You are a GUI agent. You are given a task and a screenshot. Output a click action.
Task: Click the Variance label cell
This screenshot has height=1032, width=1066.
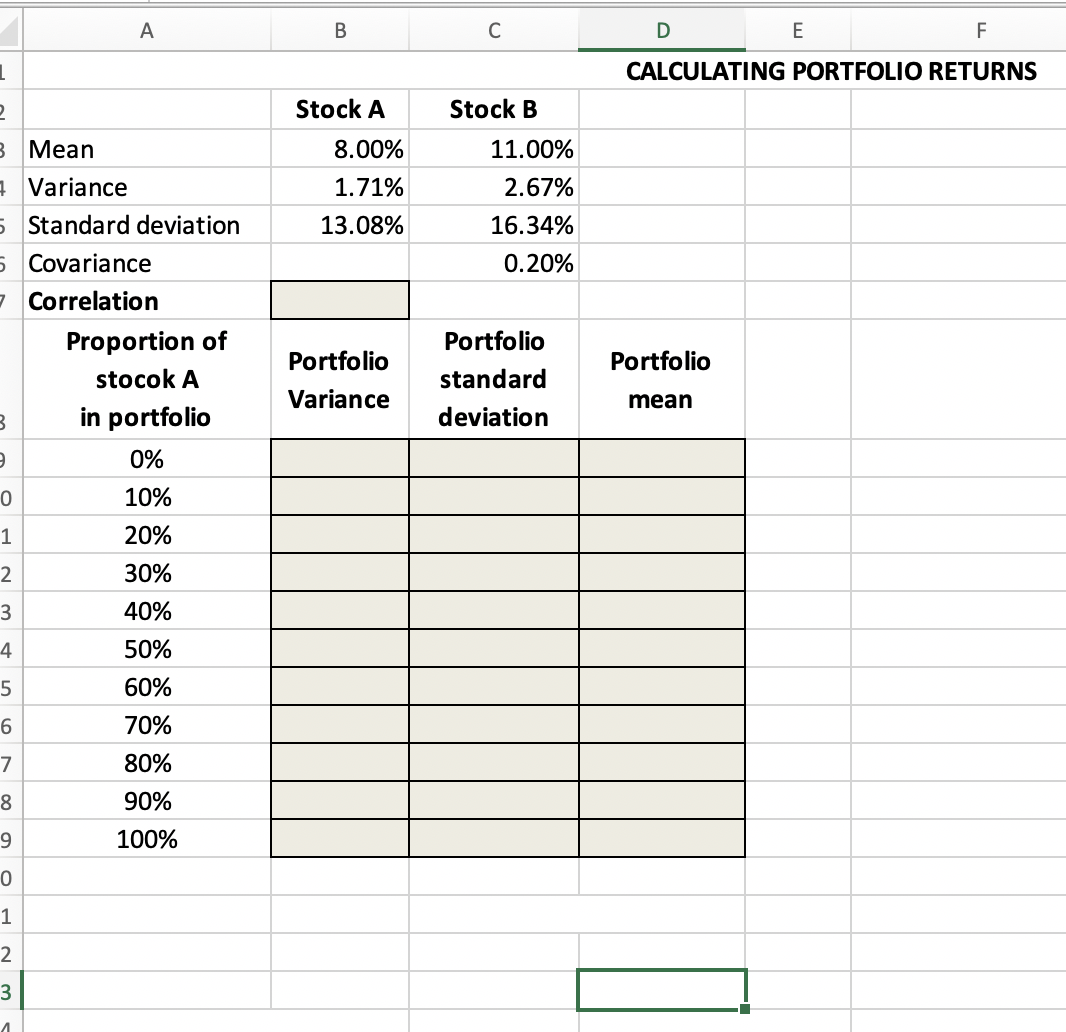(146, 186)
